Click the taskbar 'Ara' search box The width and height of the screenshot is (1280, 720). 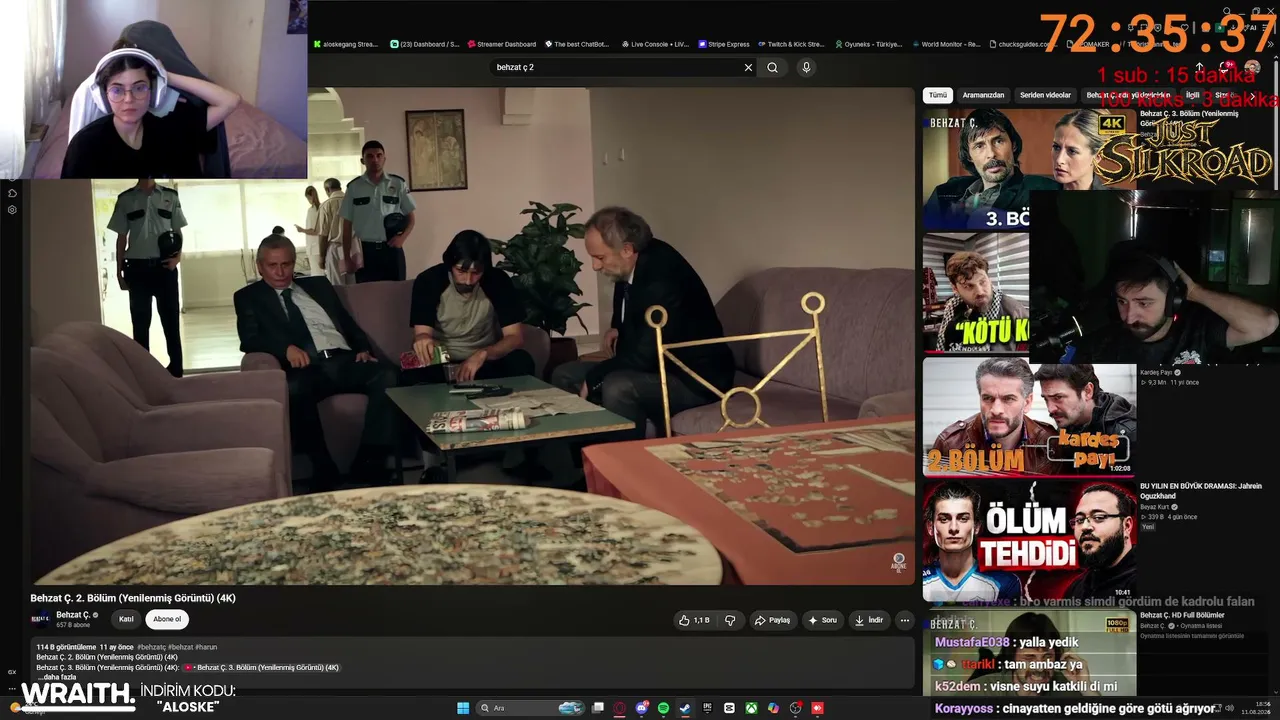point(531,708)
